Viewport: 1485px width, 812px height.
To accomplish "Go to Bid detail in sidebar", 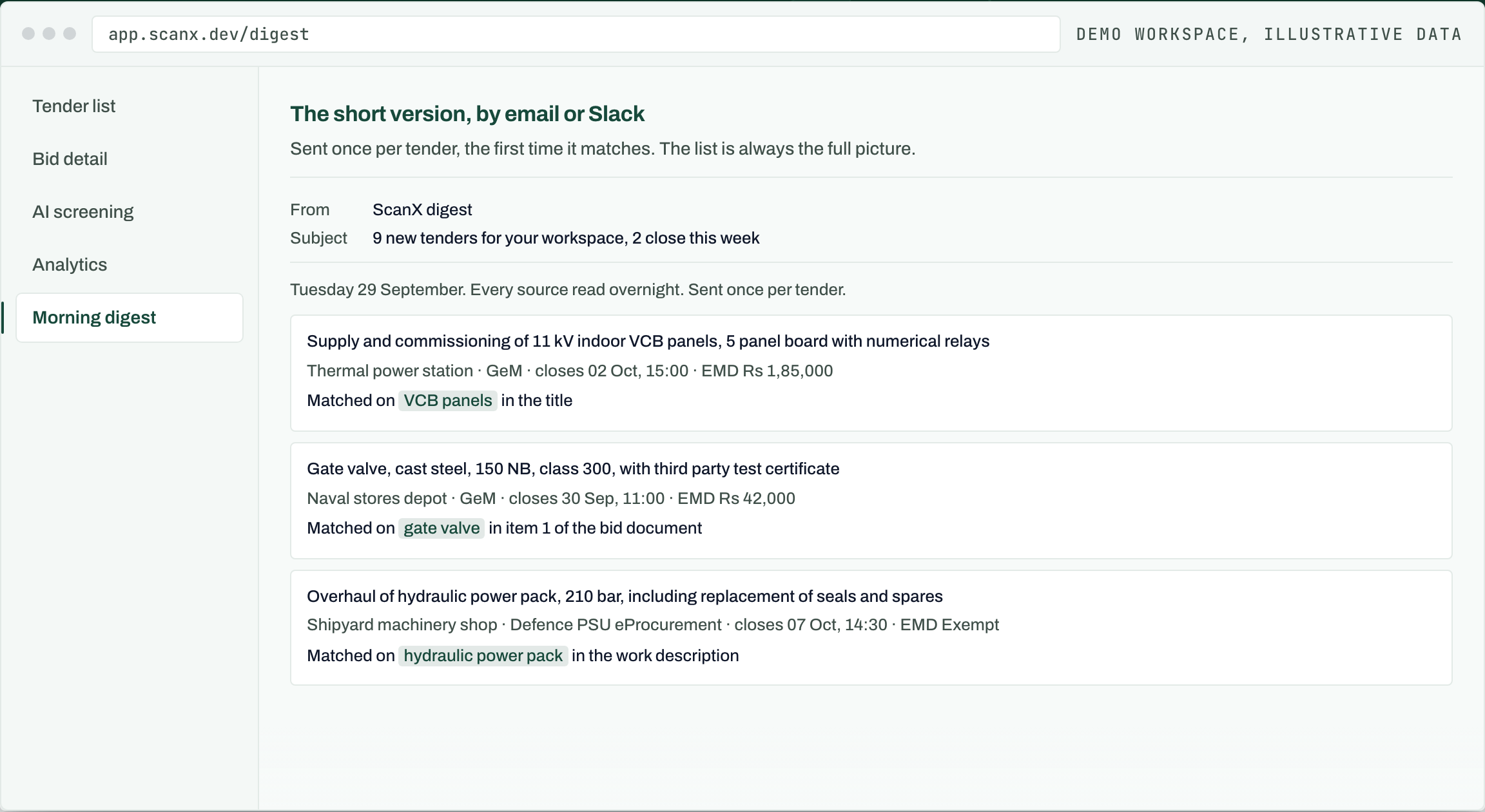I will tap(70, 159).
